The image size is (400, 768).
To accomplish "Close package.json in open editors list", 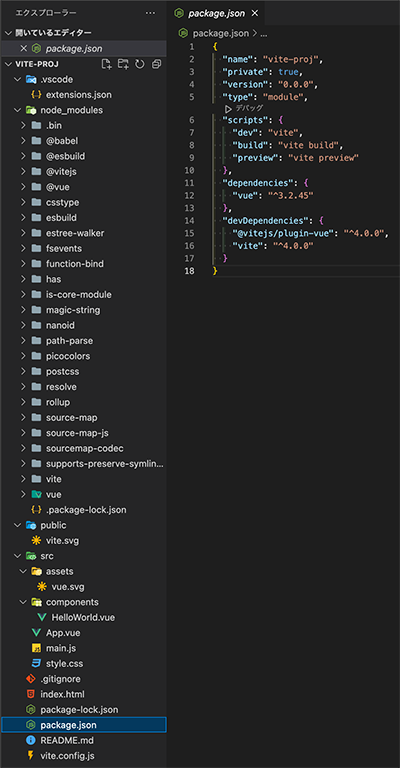I will click(23, 48).
